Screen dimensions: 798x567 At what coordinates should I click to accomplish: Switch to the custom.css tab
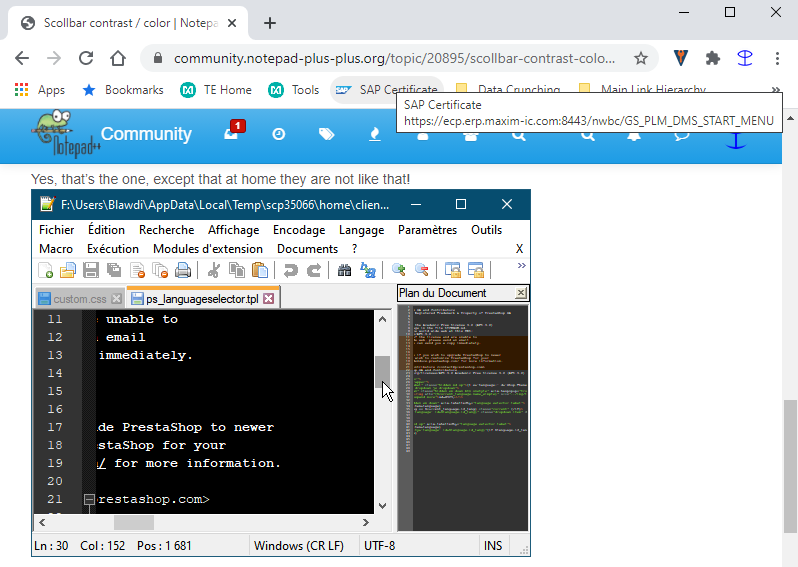80,299
